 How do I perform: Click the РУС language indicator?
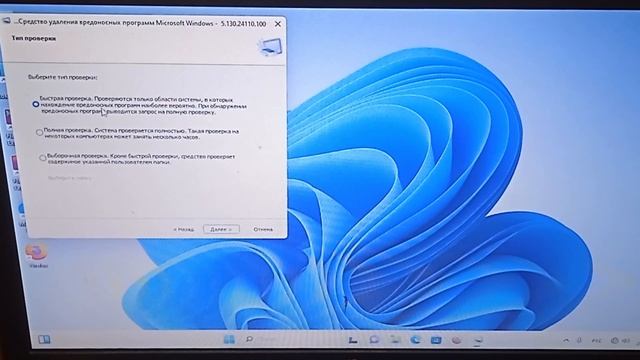[x=596, y=340]
